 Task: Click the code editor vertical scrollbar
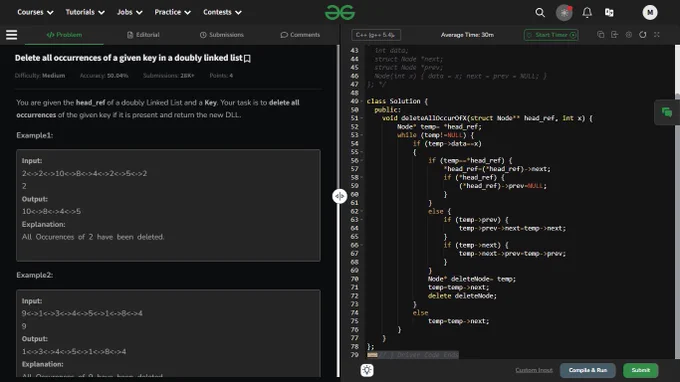(x=677, y=202)
